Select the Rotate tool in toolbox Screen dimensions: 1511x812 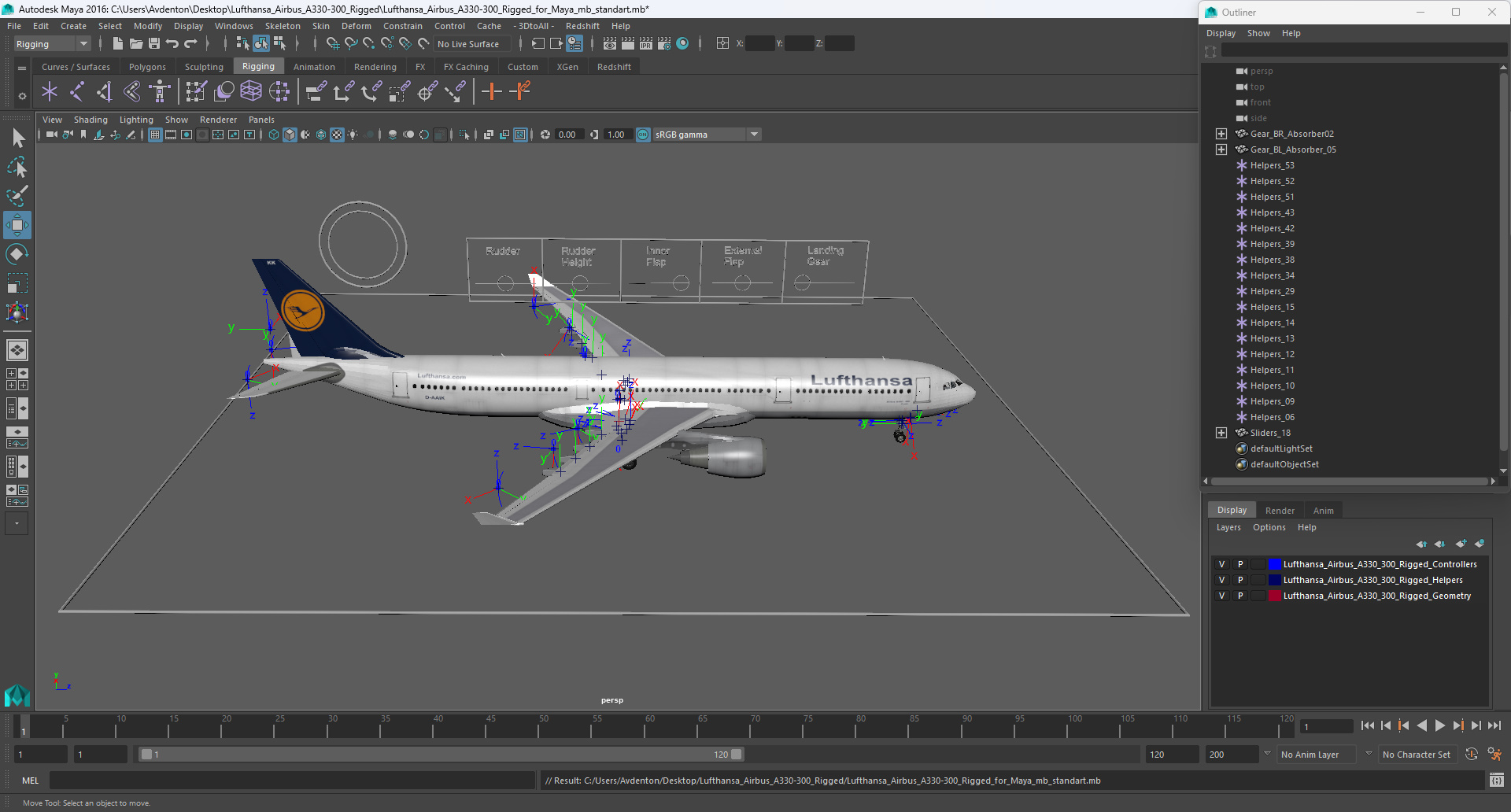(17, 254)
